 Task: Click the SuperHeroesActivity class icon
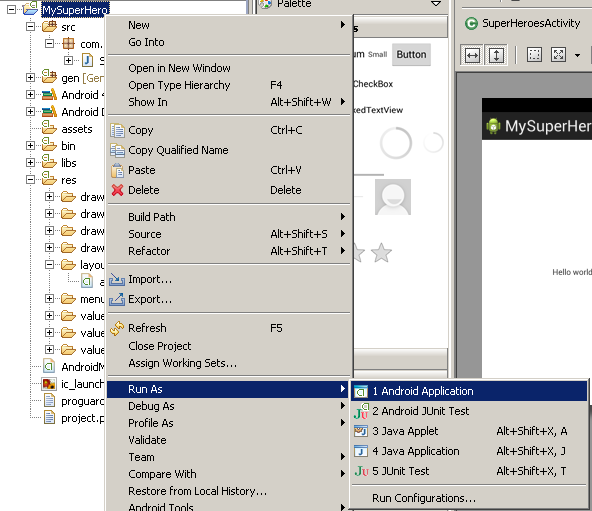(471, 23)
